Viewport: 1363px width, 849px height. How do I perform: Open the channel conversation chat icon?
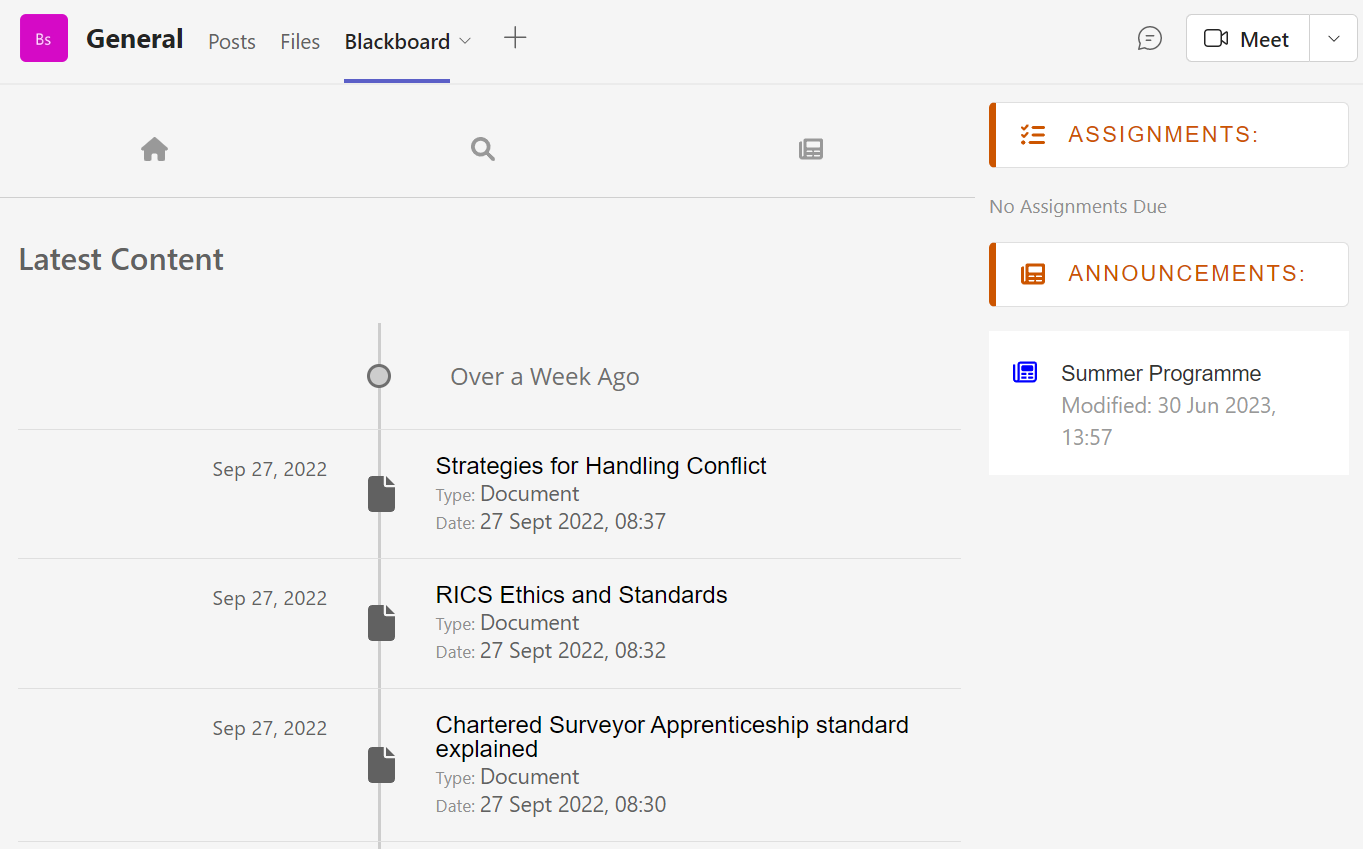click(x=1150, y=39)
